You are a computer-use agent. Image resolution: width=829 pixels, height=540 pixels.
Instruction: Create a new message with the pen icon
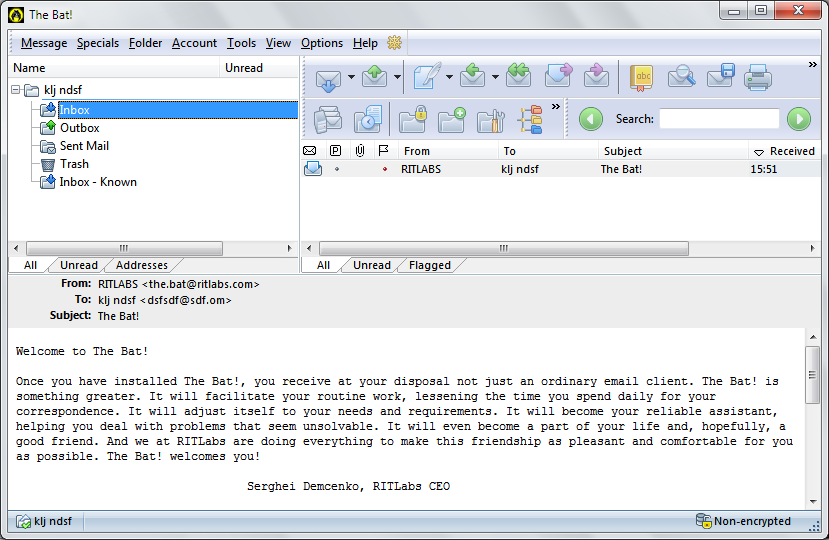click(x=426, y=77)
